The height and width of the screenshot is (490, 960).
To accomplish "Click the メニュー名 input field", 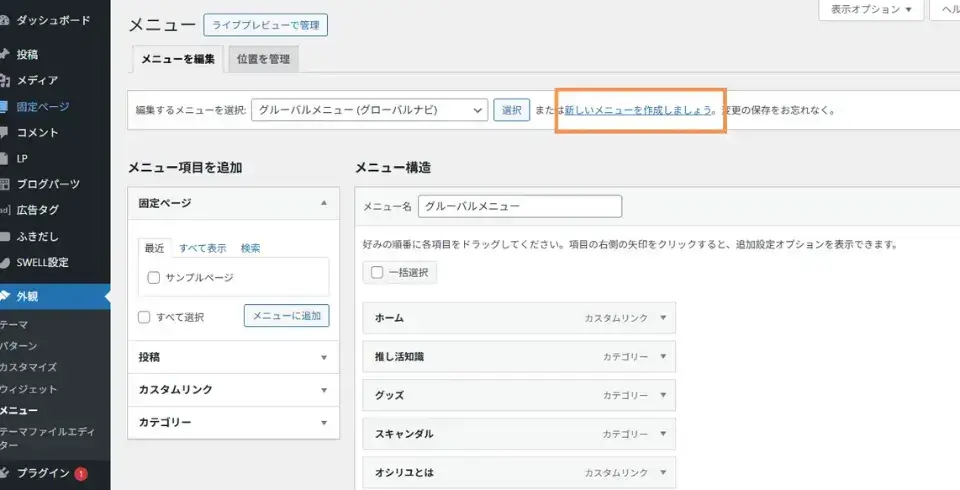I will tap(520, 206).
